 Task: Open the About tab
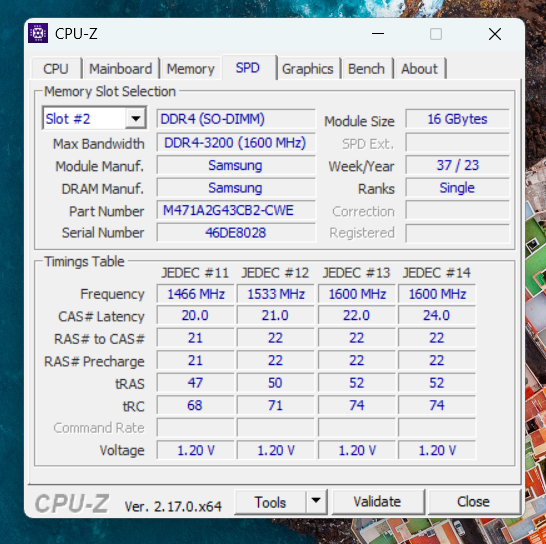pyautogui.click(x=420, y=69)
